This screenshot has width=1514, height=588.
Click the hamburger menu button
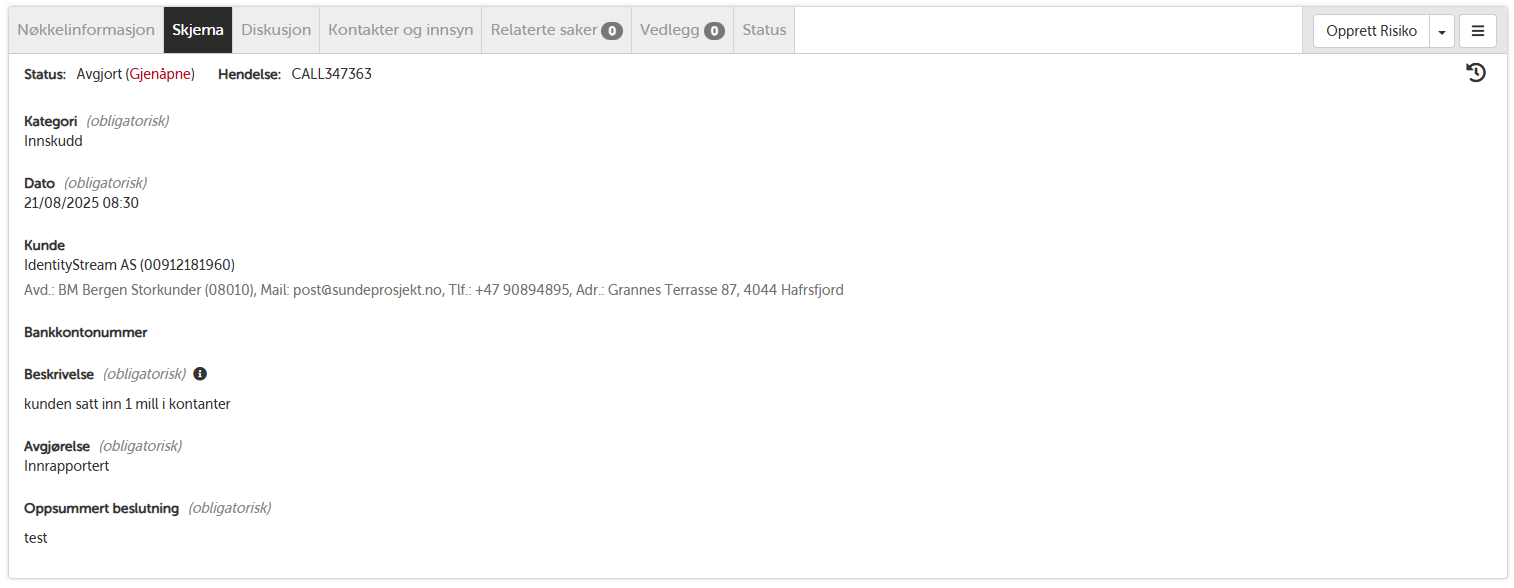[1478, 31]
